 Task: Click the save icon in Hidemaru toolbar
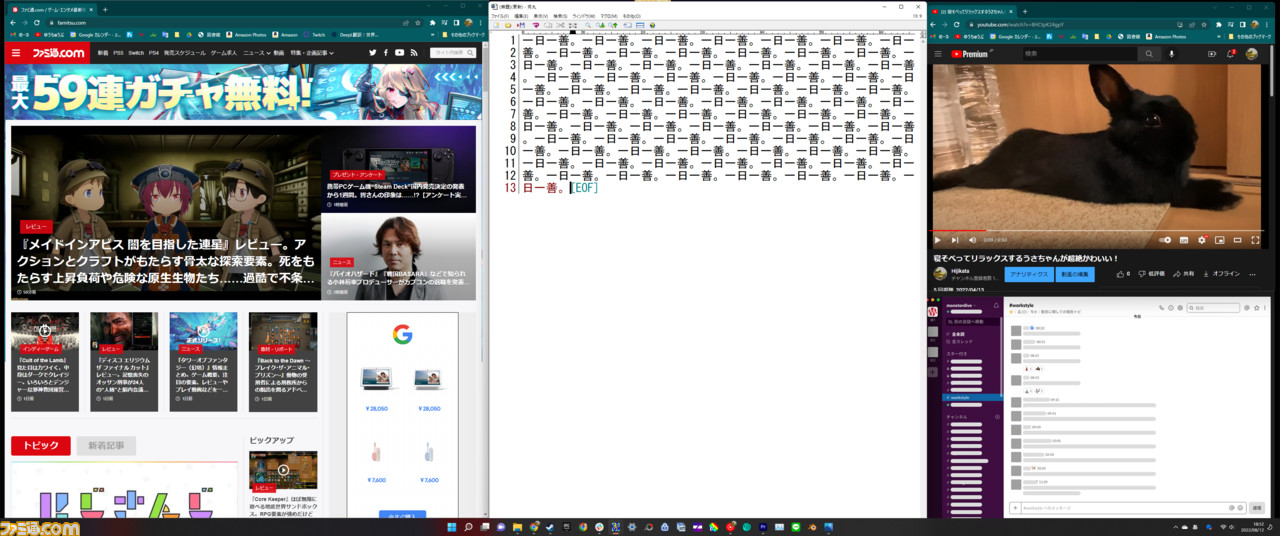coord(521,25)
